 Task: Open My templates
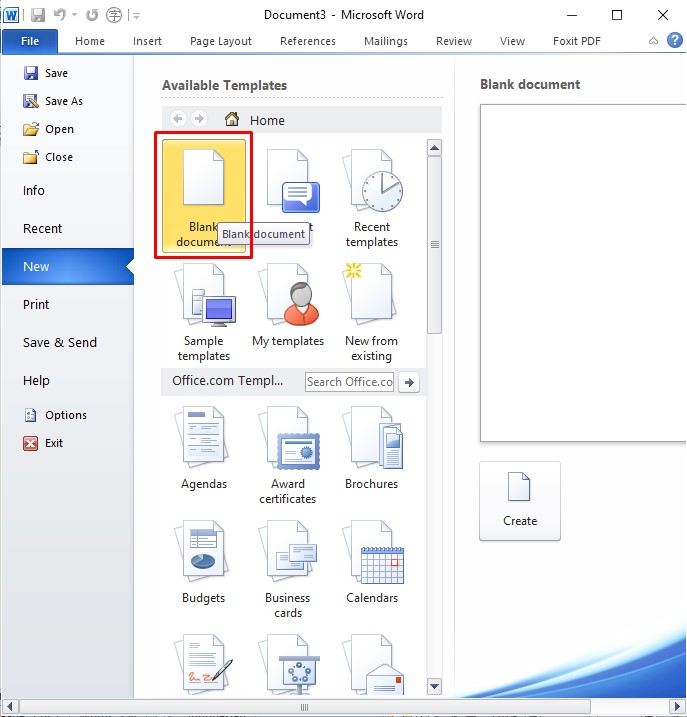tap(288, 305)
